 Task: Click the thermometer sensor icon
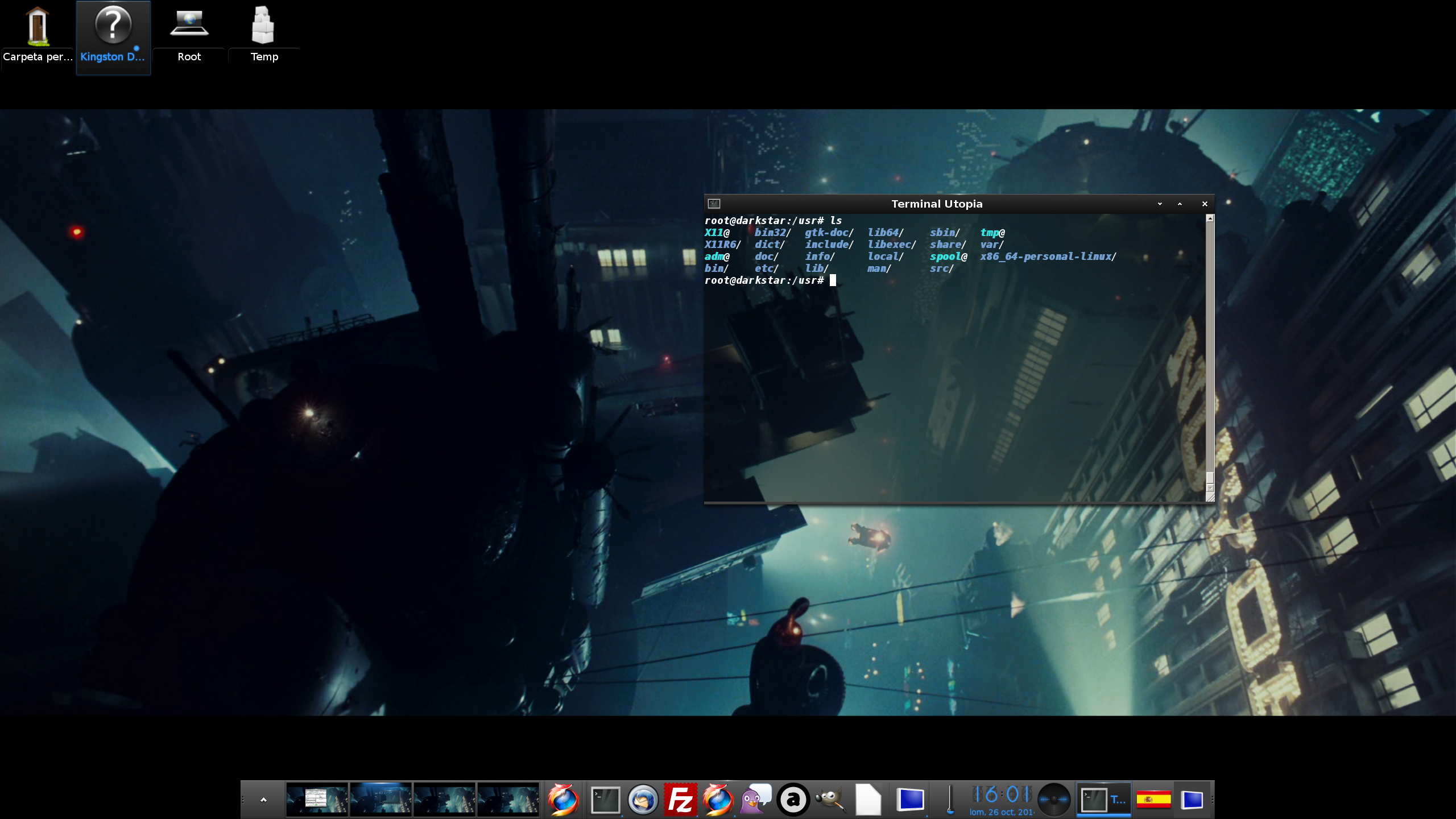pyautogui.click(x=949, y=800)
